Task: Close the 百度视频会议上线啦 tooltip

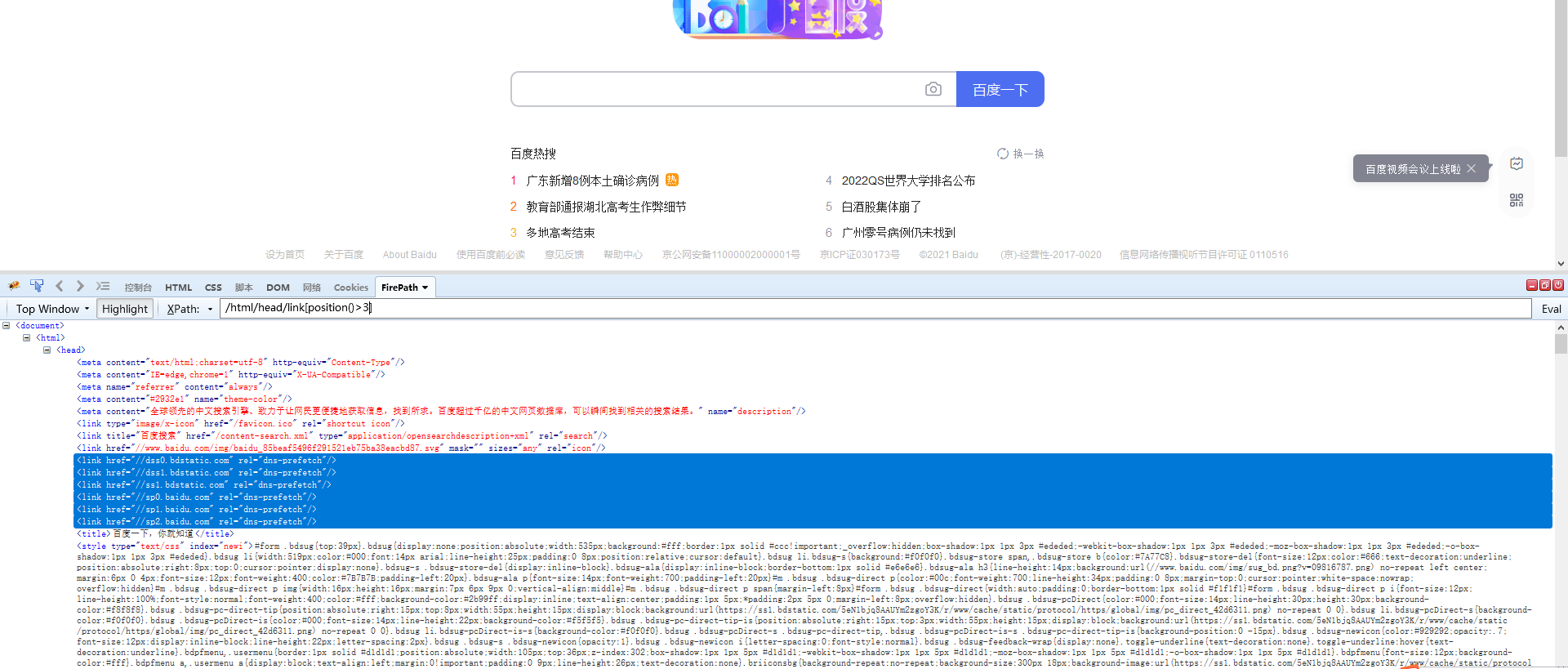Action: point(1472,168)
